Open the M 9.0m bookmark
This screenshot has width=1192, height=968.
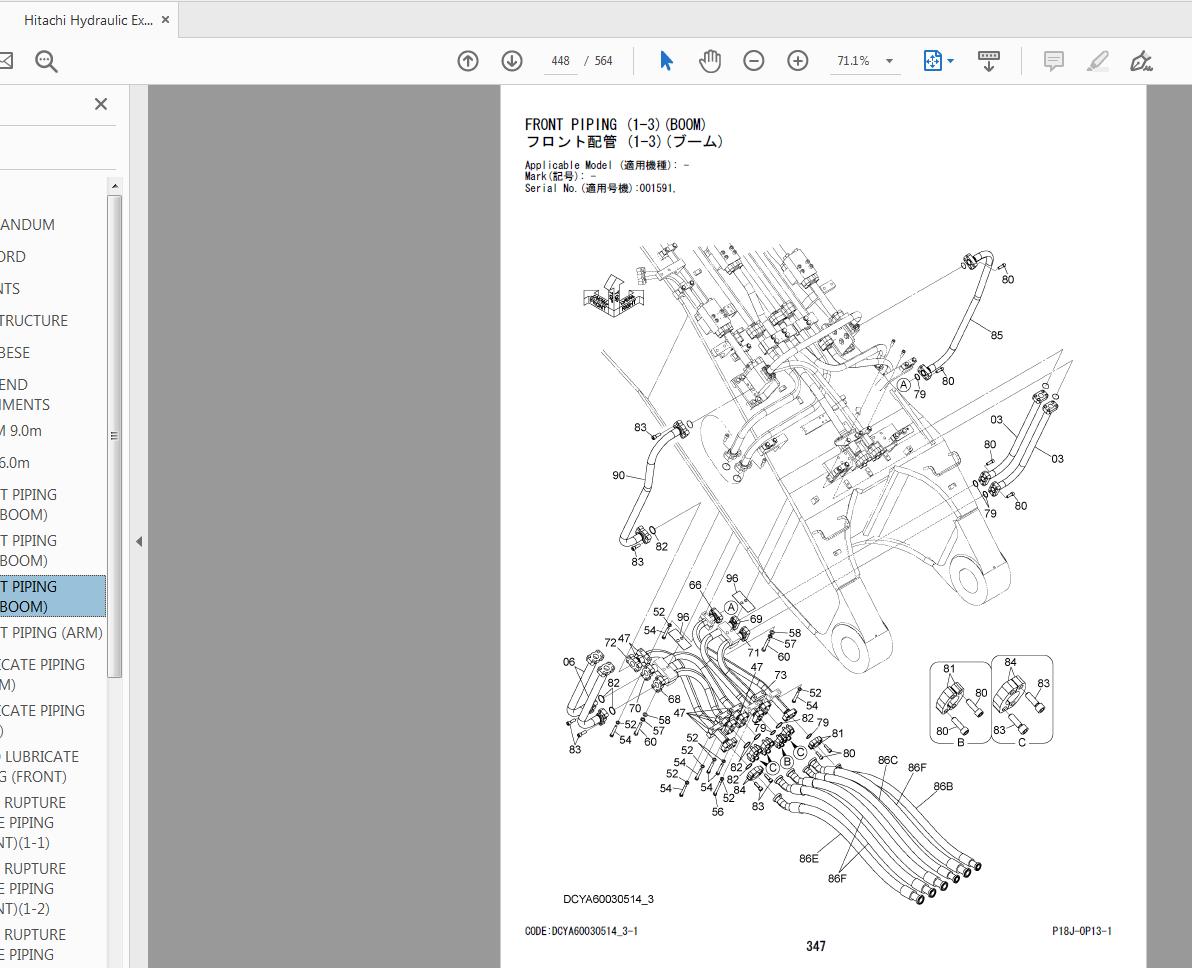point(21,431)
